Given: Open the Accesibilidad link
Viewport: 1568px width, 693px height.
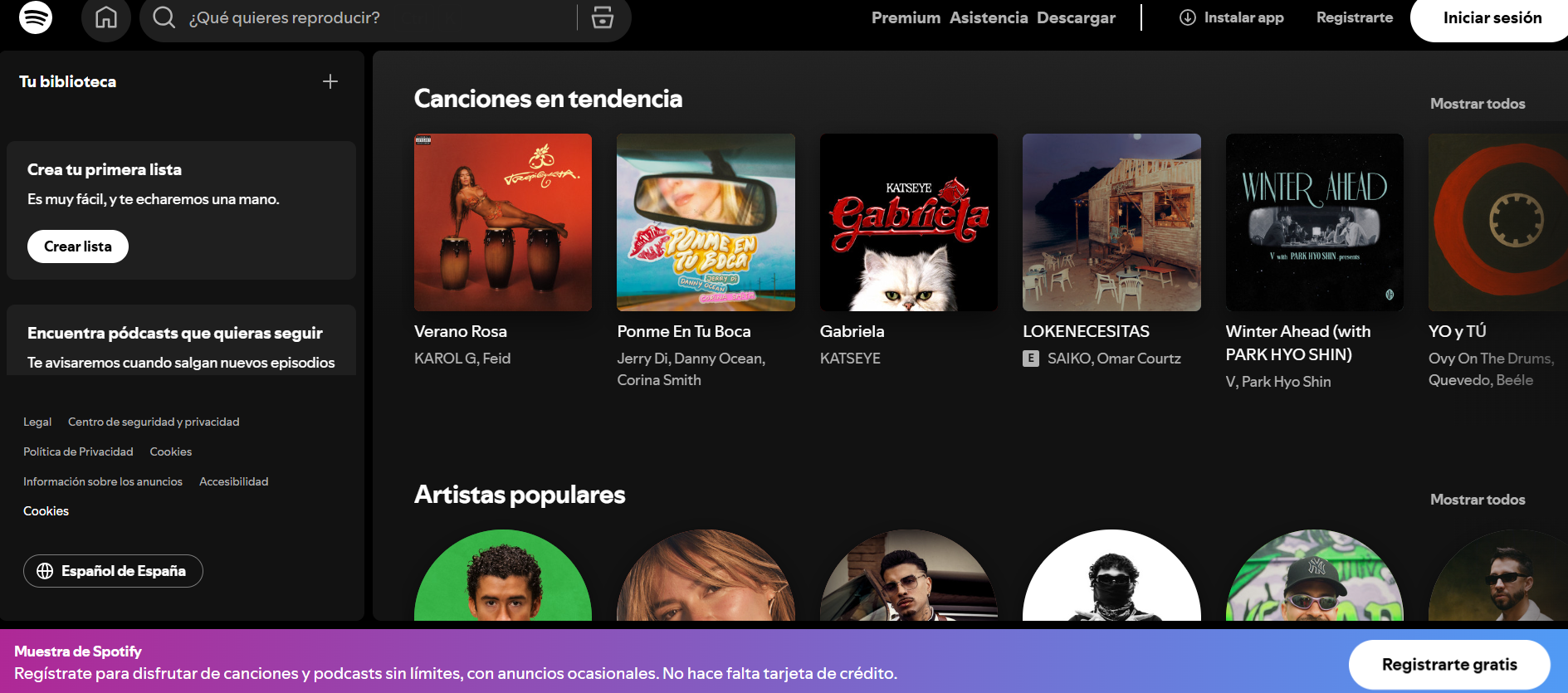Looking at the screenshot, I should point(234,481).
